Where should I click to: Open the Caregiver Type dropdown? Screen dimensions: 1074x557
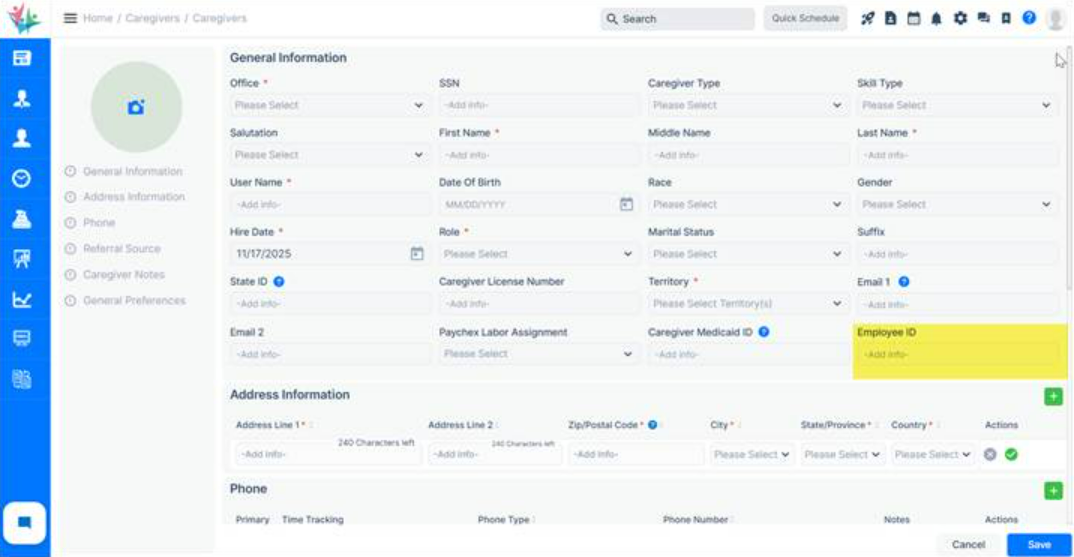click(x=748, y=106)
